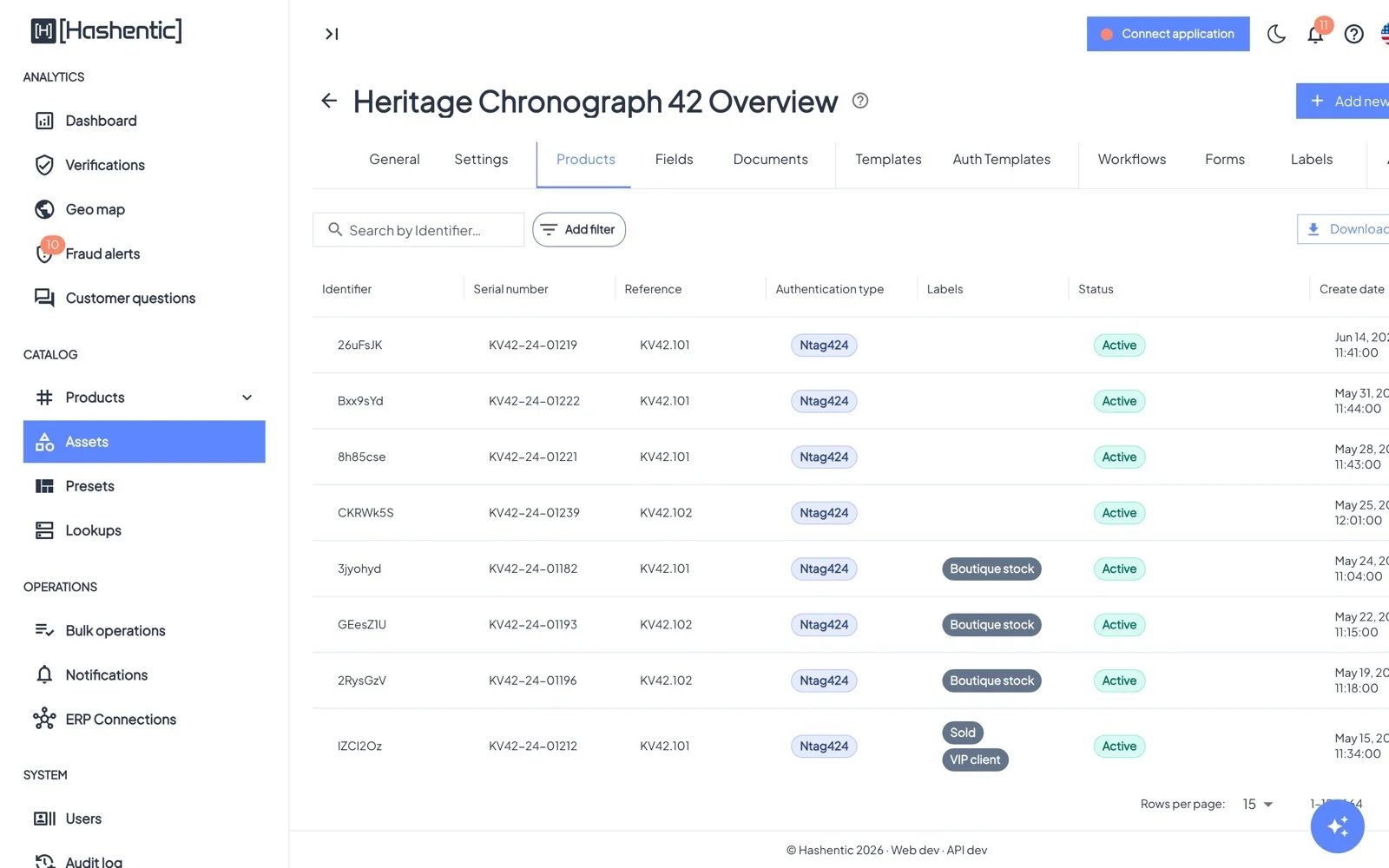This screenshot has height=868, width=1389.
Task: Open Bulk operations page
Action: (x=144, y=630)
